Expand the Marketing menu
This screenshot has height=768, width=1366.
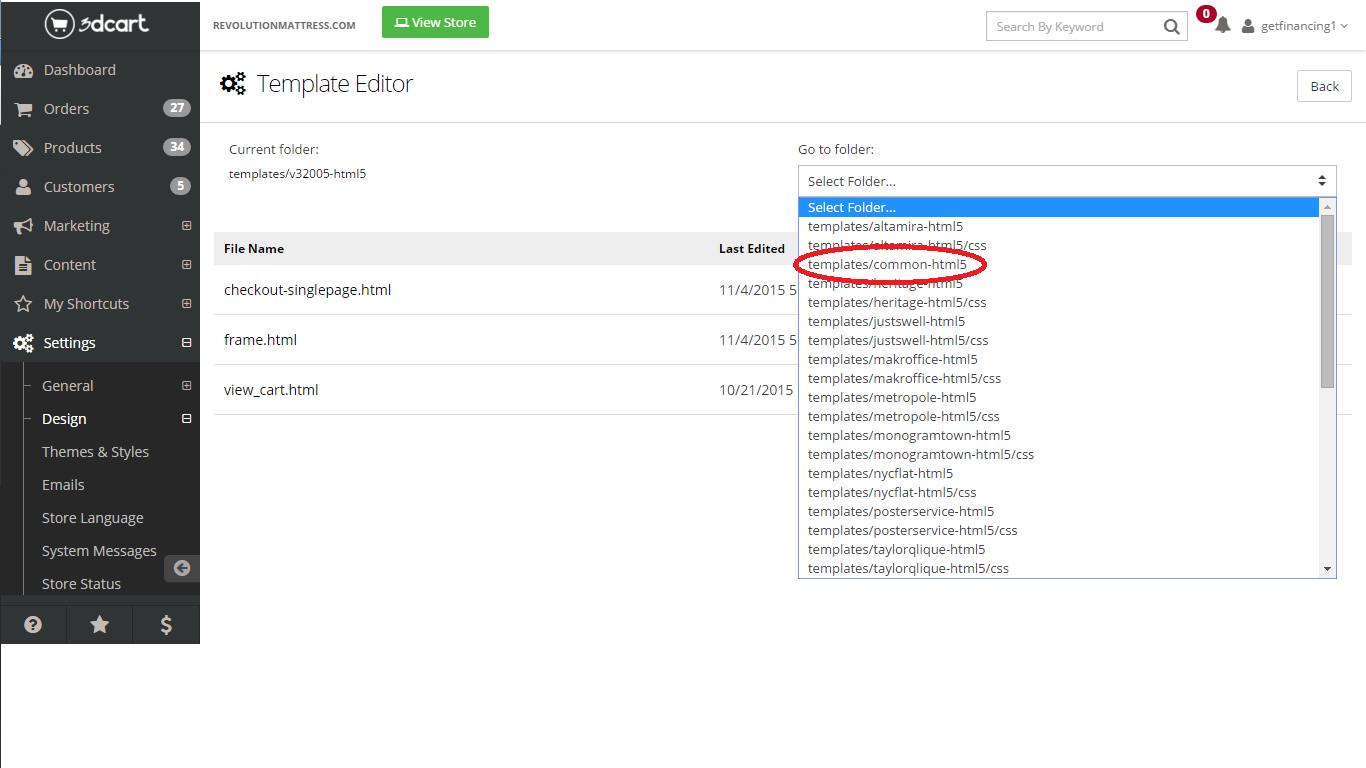(x=186, y=226)
